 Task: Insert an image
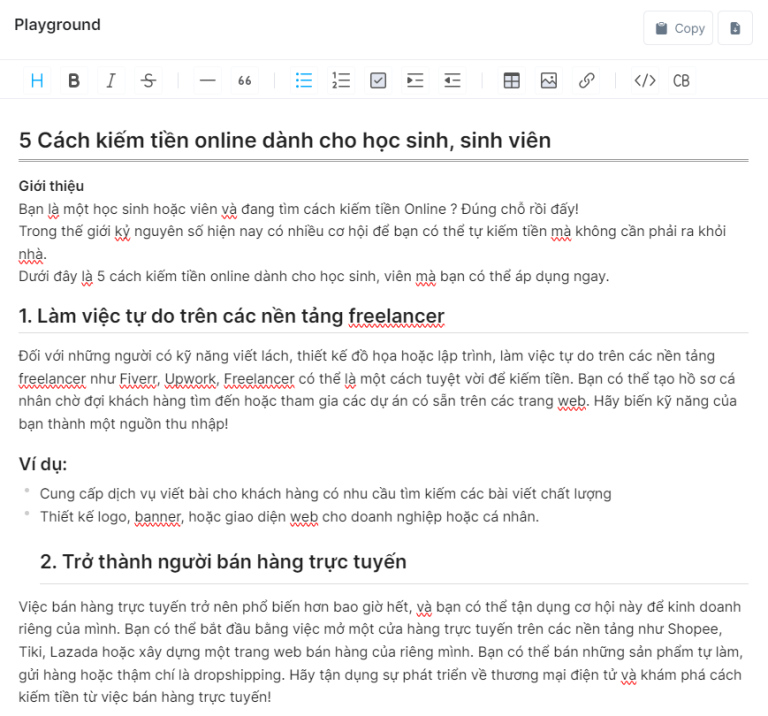point(549,80)
